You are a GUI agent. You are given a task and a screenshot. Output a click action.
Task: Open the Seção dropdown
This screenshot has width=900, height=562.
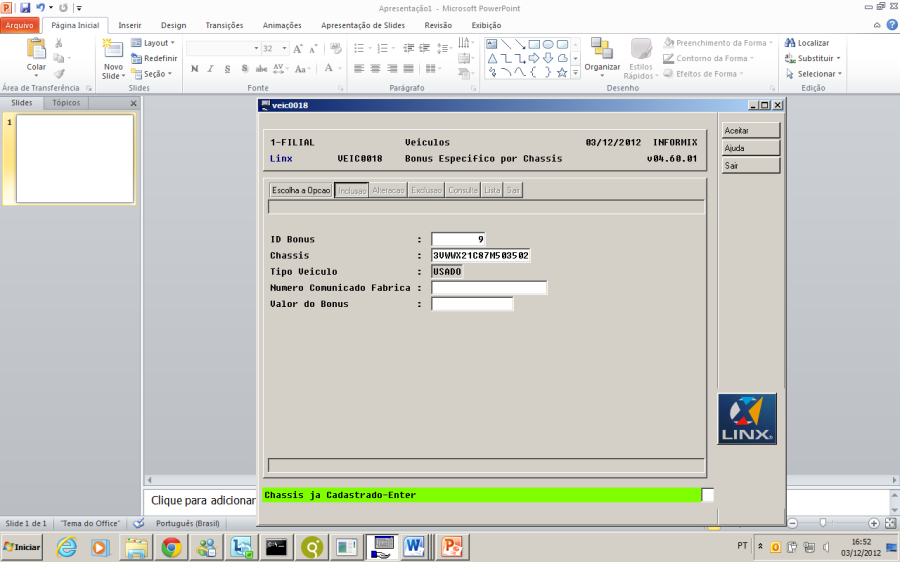(x=152, y=74)
